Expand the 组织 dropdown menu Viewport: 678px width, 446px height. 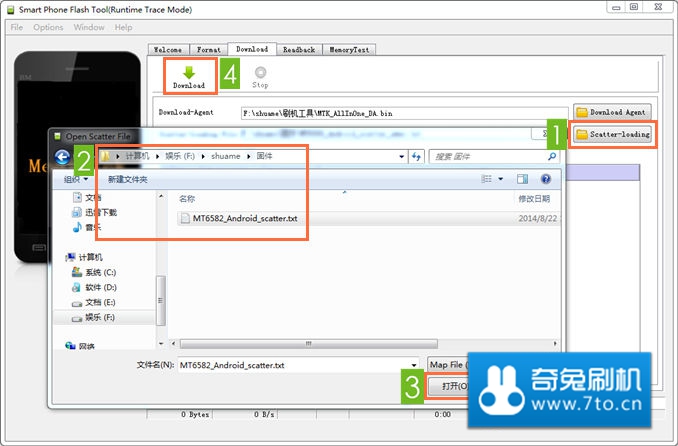[78, 179]
